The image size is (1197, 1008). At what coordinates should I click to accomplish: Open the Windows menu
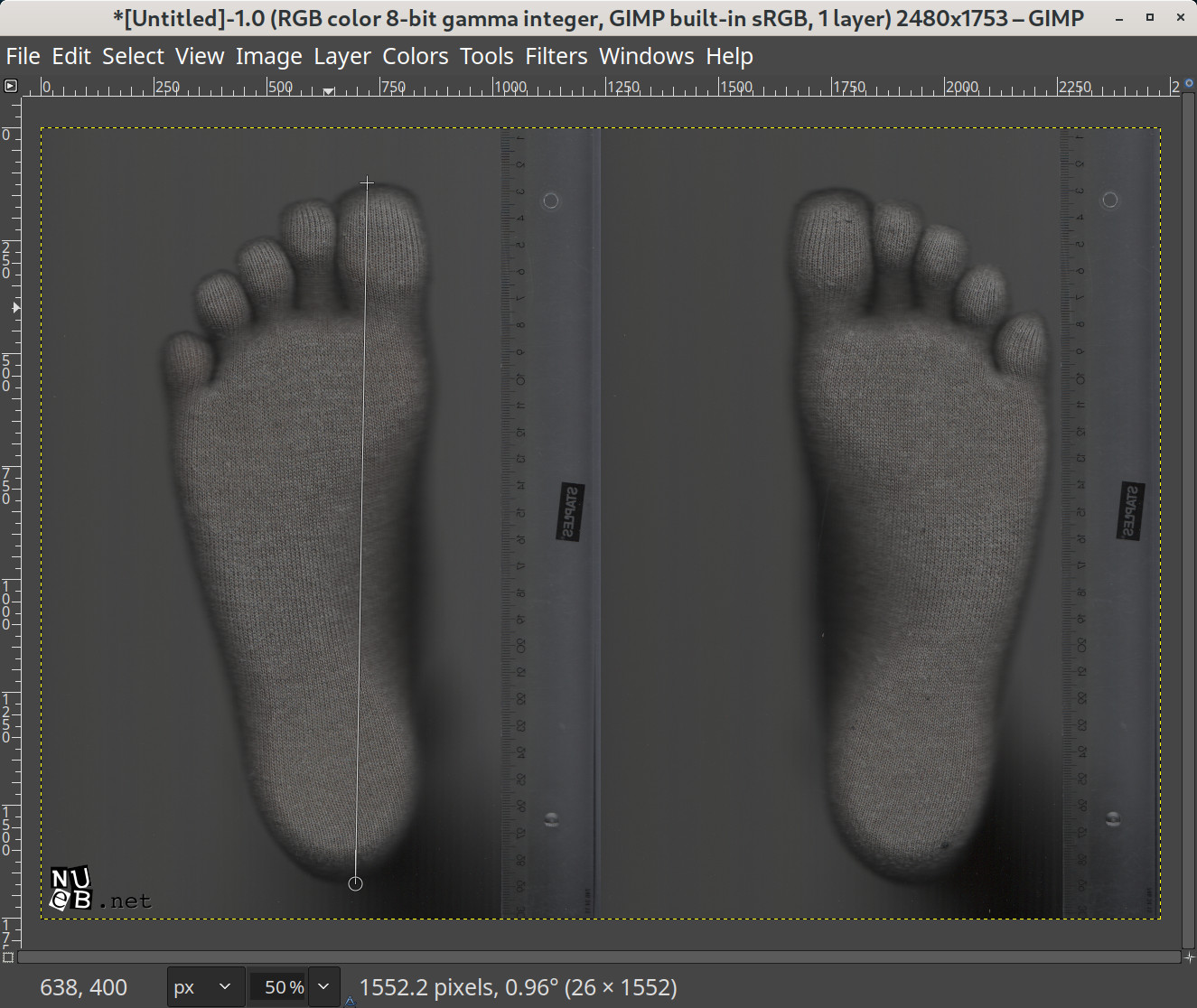coord(646,56)
